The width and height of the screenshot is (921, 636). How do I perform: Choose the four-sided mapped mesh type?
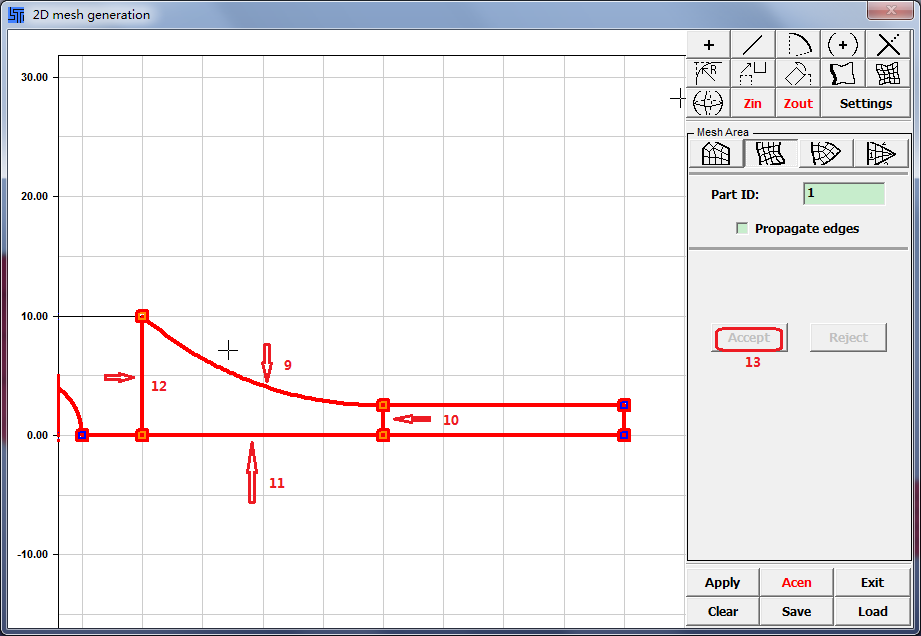click(x=771, y=154)
